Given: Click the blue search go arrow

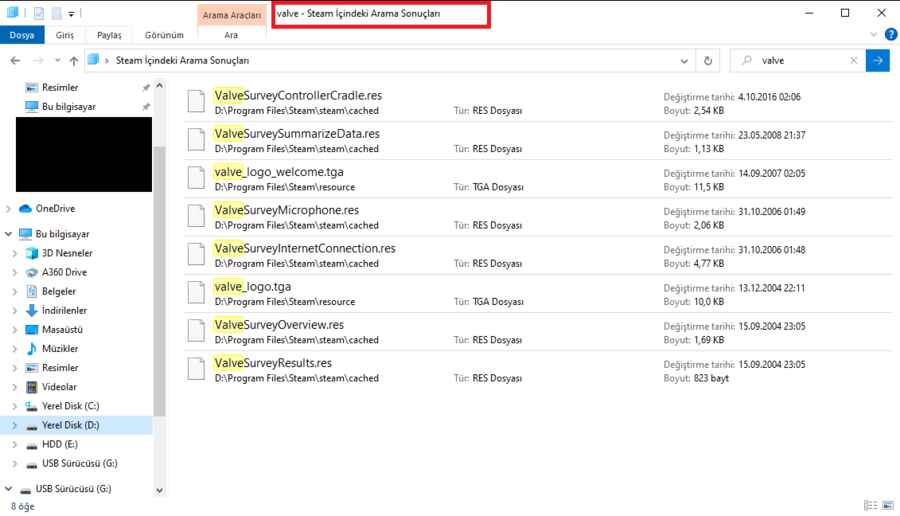Looking at the screenshot, I should point(877,61).
